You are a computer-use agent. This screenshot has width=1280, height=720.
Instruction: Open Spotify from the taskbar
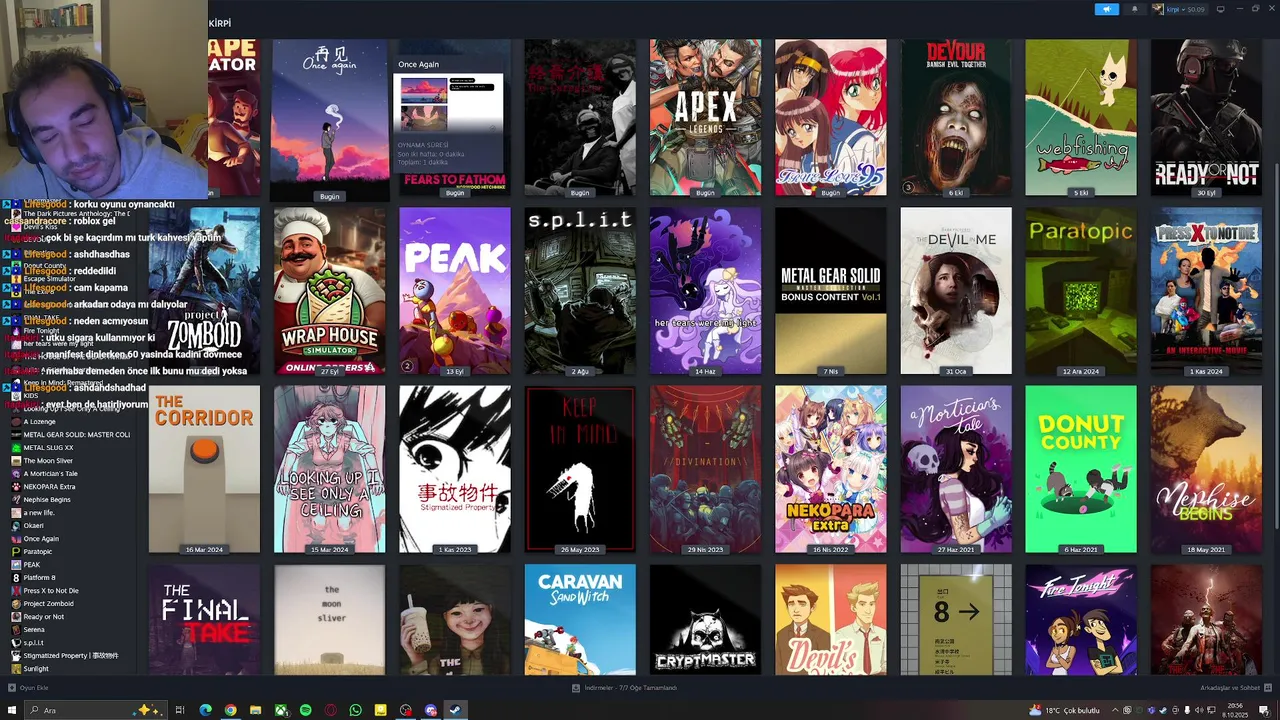pyautogui.click(x=305, y=710)
